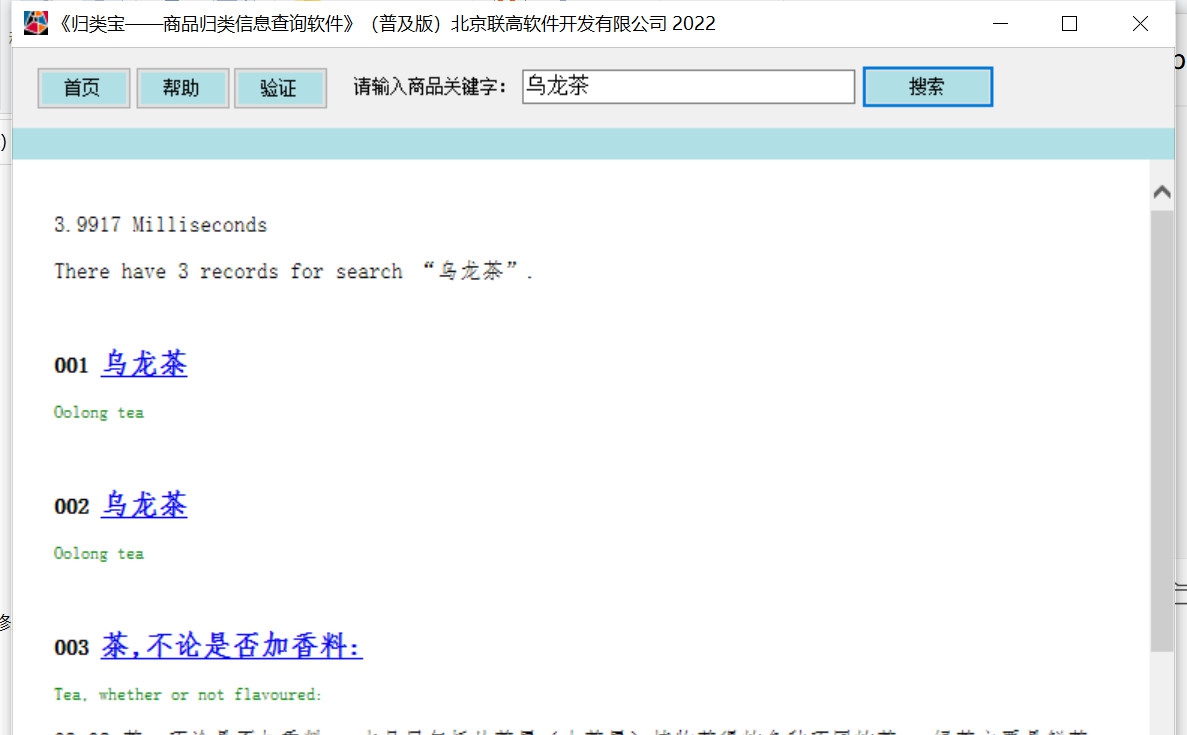Click the 帮助 help button
1187x735 pixels.
pos(182,87)
